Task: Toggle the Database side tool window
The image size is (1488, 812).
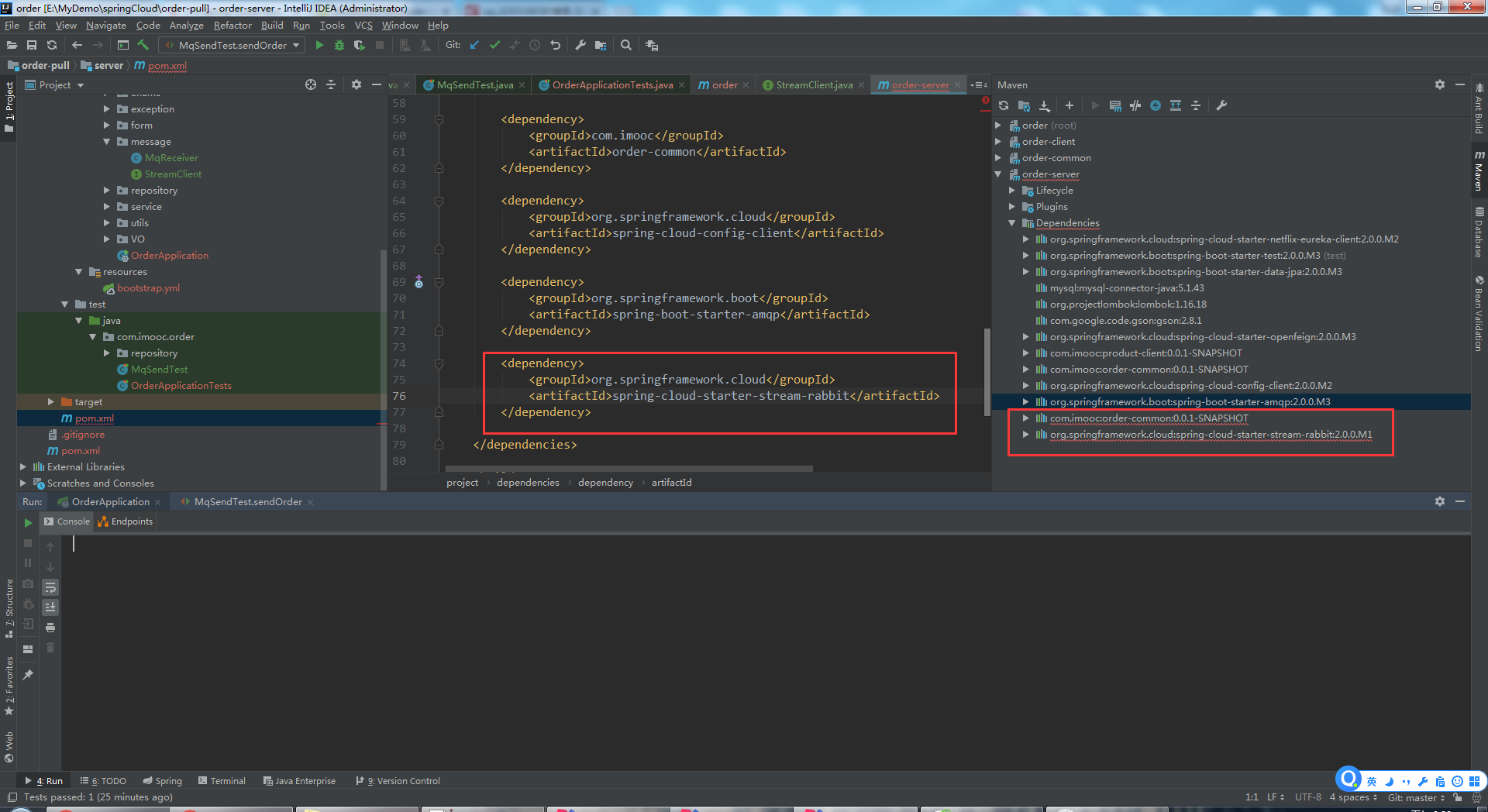Action: [x=1479, y=232]
